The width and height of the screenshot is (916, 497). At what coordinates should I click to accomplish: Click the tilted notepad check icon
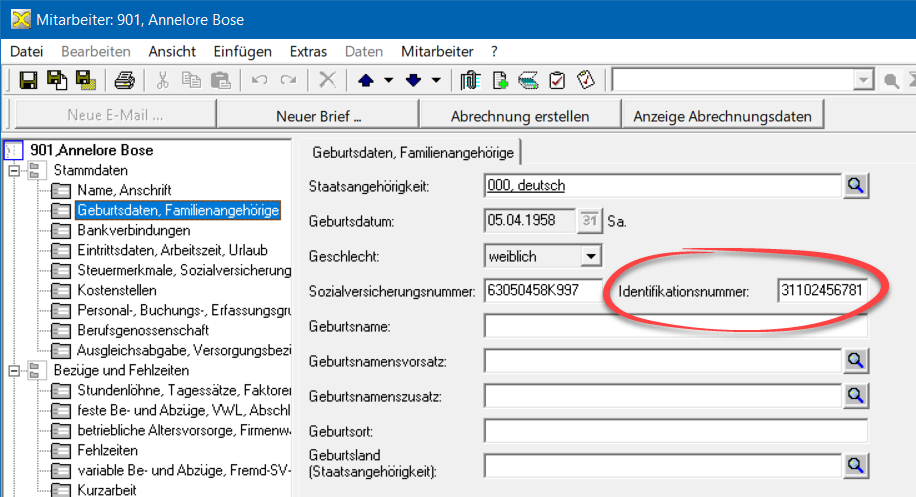click(x=586, y=79)
